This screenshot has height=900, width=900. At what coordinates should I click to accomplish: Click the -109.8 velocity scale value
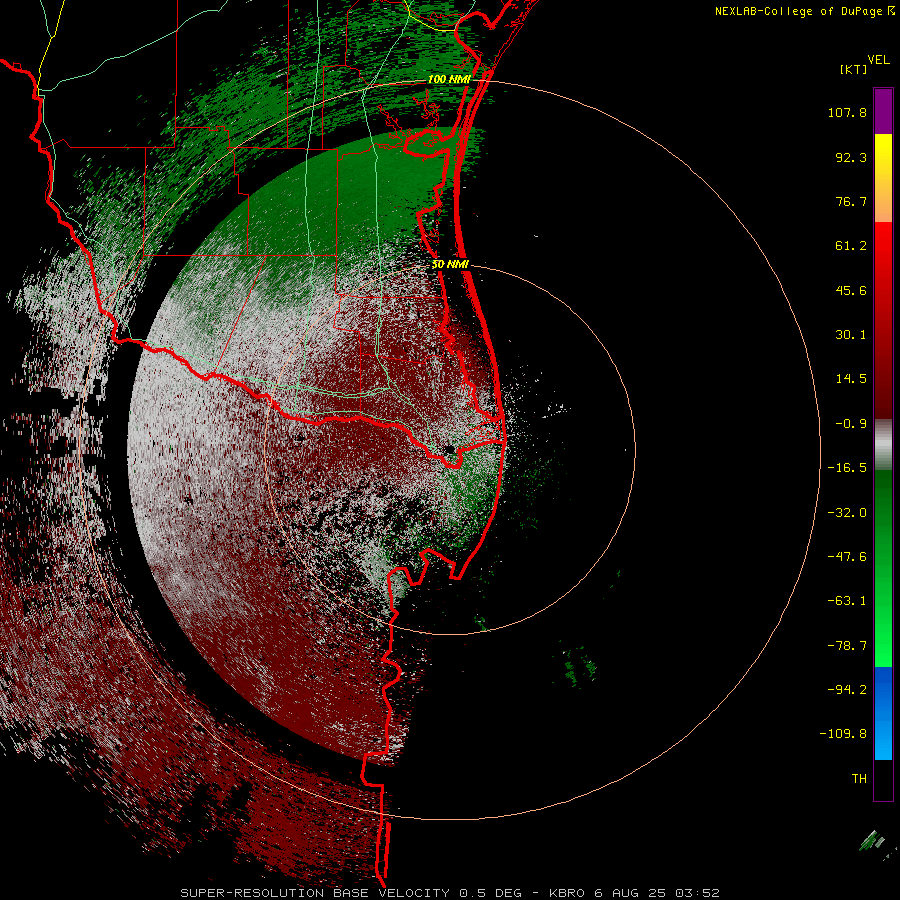coord(843,734)
